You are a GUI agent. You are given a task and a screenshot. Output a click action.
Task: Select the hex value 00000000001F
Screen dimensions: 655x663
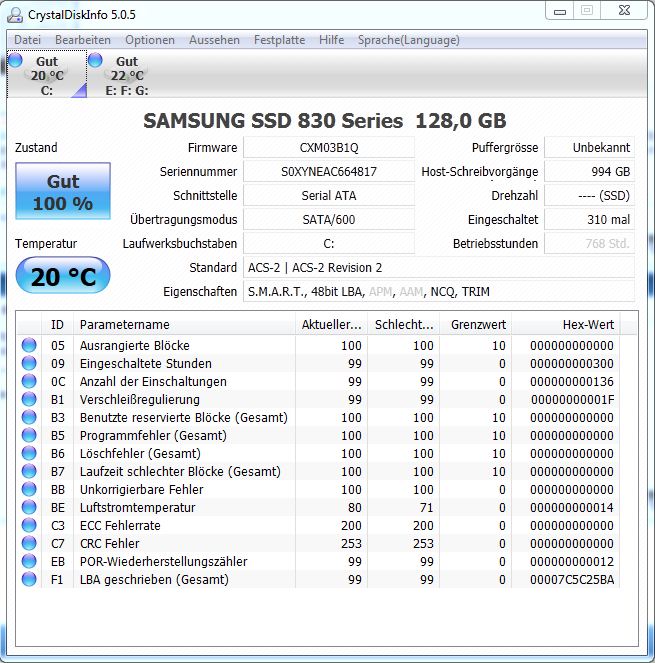(573, 399)
